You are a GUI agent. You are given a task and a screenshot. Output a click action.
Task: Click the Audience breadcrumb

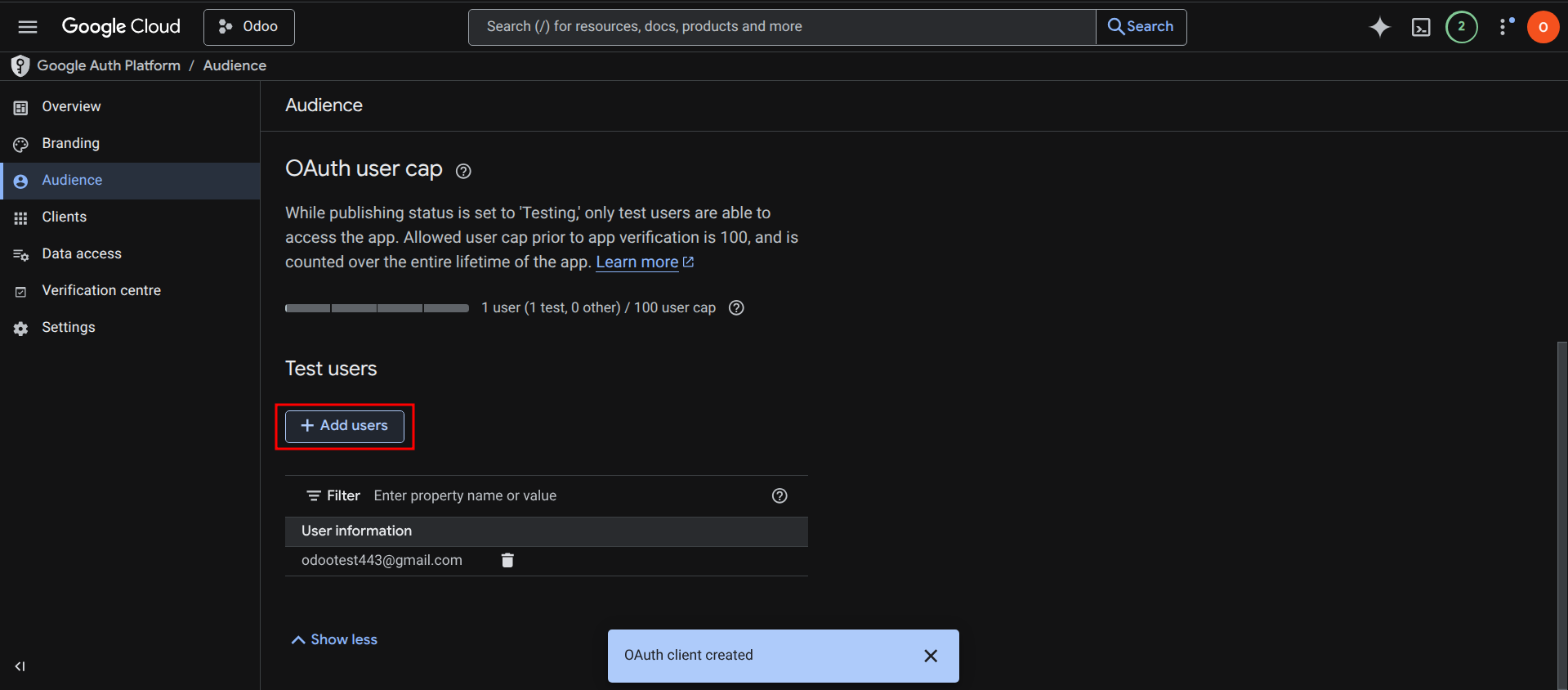[x=235, y=65]
